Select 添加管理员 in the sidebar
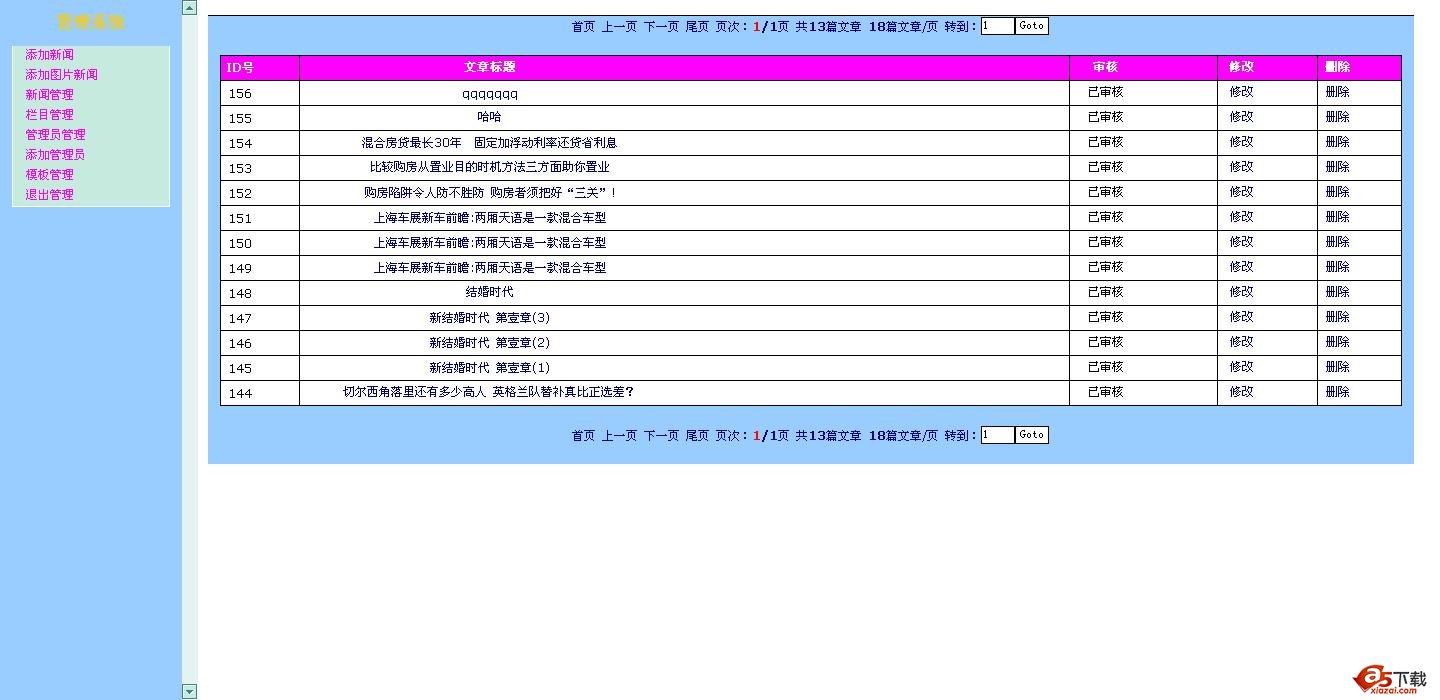 (x=55, y=155)
